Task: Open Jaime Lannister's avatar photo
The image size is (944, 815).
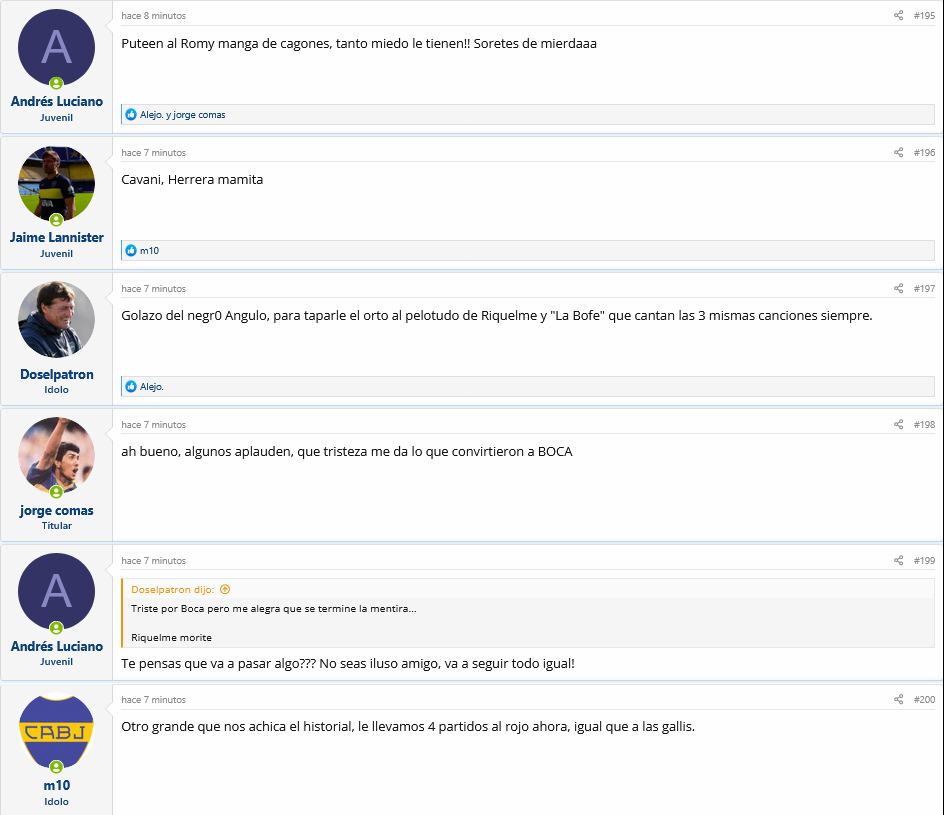Action: 57,184
